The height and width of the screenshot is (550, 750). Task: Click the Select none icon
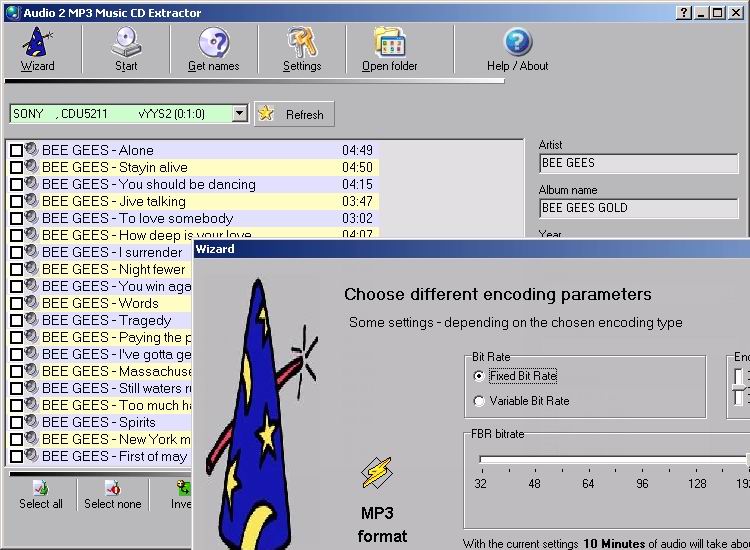[113, 488]
